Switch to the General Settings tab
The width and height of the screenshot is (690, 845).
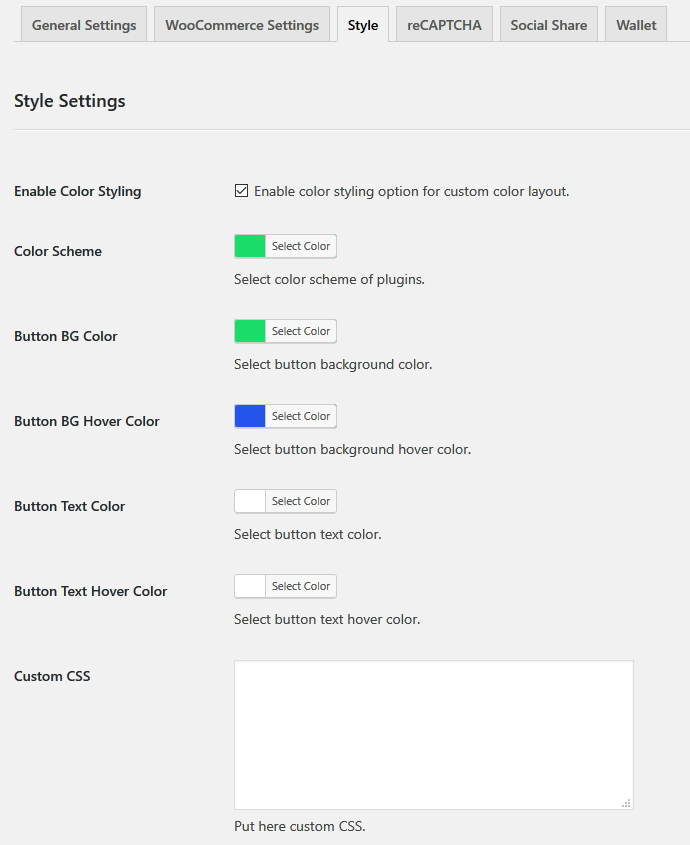point(83,24)
